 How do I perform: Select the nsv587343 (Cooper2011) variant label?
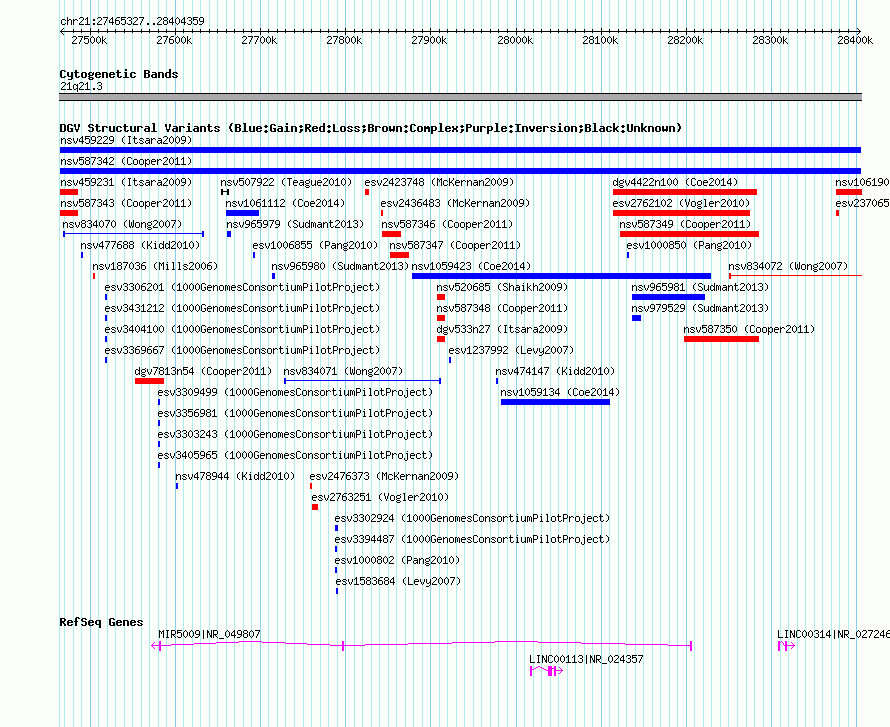pos(126,203)
